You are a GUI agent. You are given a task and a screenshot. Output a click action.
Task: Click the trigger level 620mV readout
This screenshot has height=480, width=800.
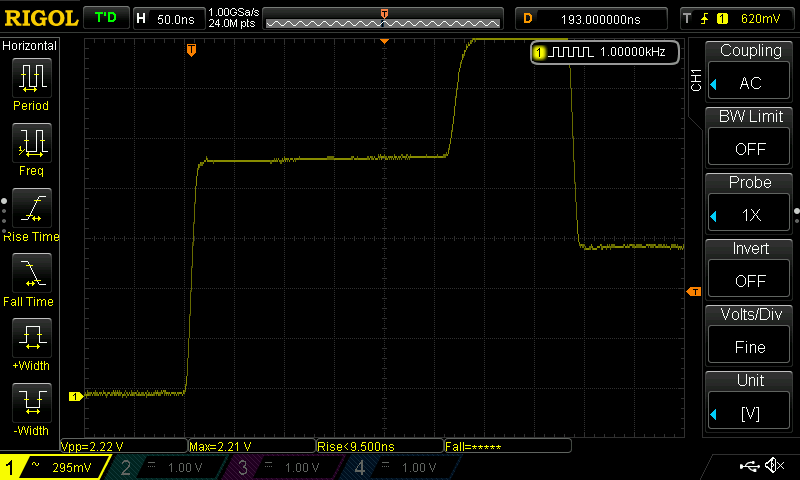(760, 19)
